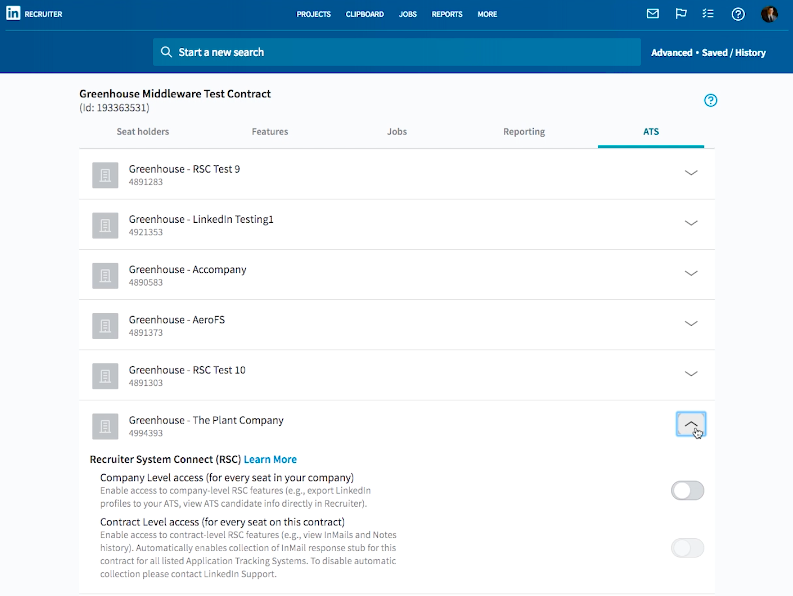The height and width of the screenshot is (596, 793).
Task: Click the search magnifier icon
Action: 166,52
